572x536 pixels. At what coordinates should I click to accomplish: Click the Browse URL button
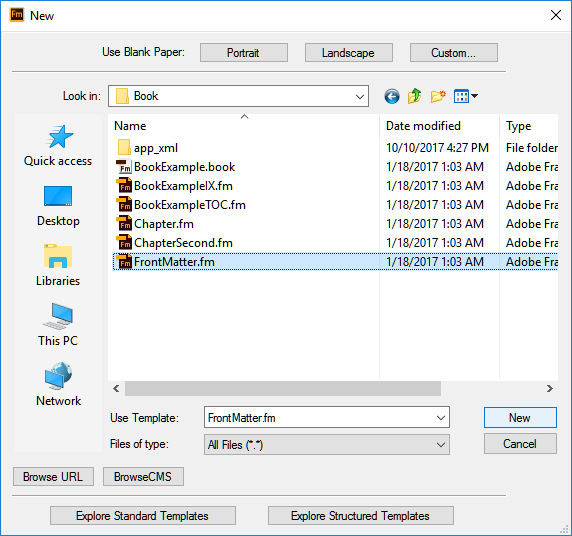click(53, 477)
